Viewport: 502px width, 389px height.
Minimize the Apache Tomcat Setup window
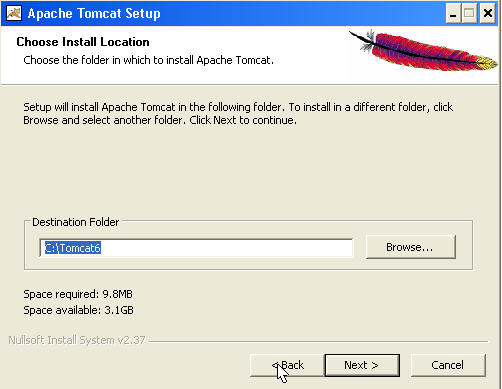coord(453,14)
